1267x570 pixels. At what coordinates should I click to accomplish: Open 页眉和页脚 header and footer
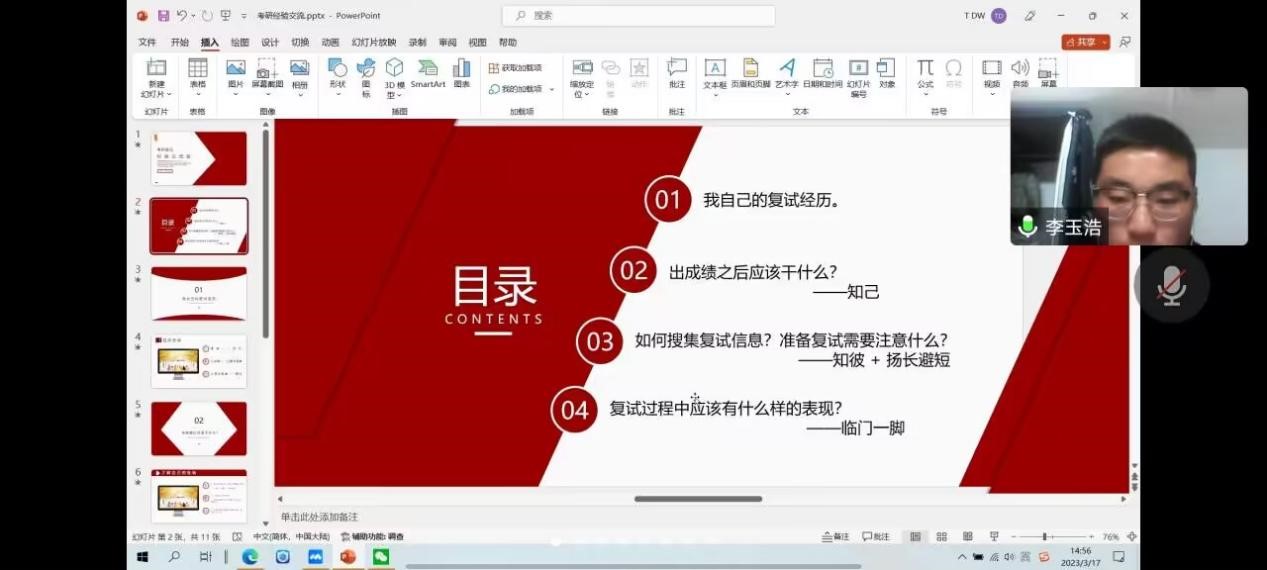point(750,73)
